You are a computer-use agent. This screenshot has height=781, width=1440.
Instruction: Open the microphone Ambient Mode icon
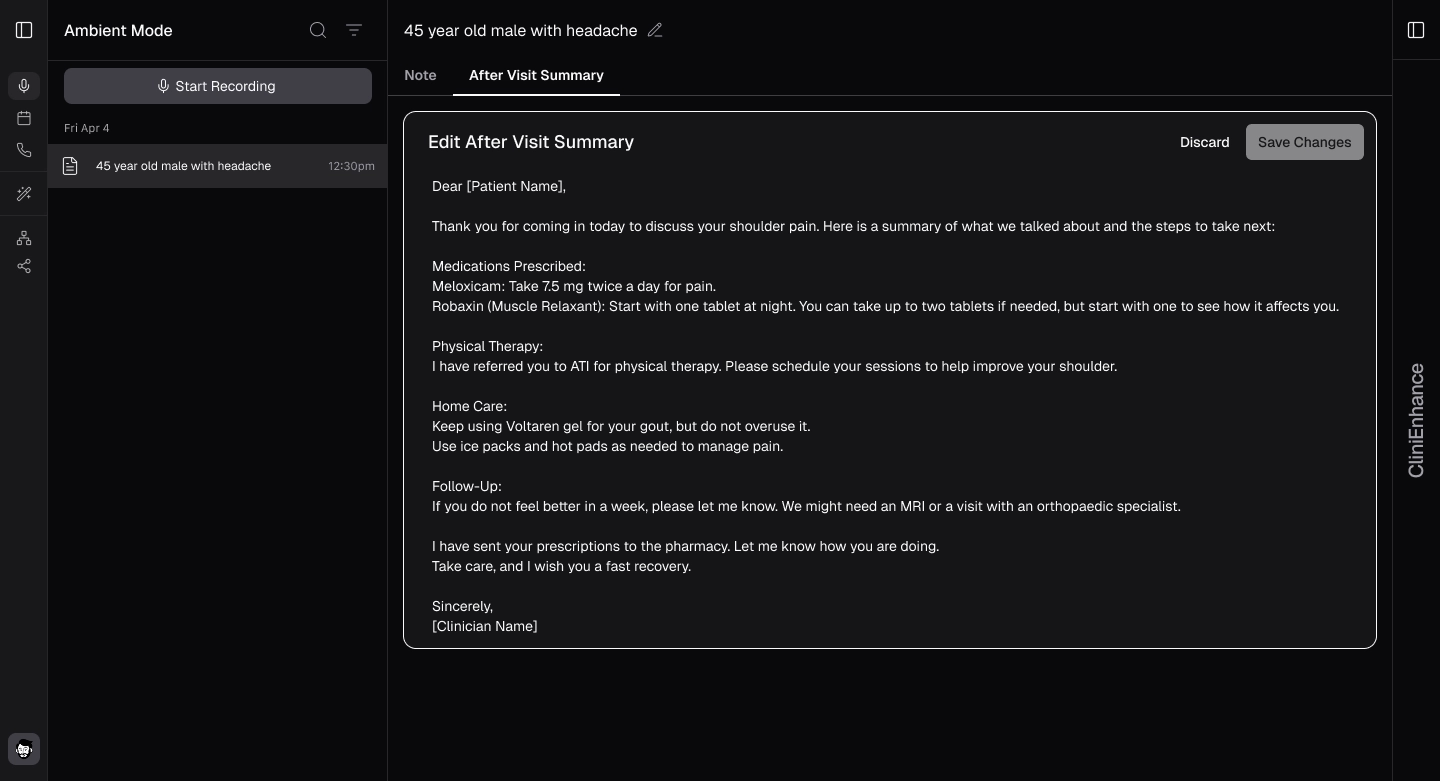(24, 86)
